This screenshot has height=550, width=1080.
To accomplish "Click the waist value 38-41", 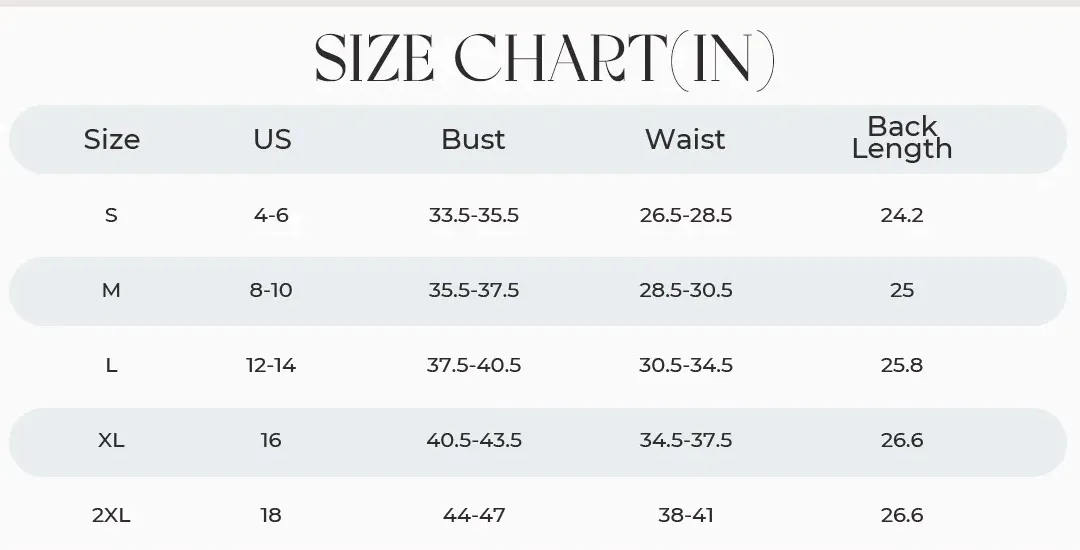I will (x=686, y=516).
